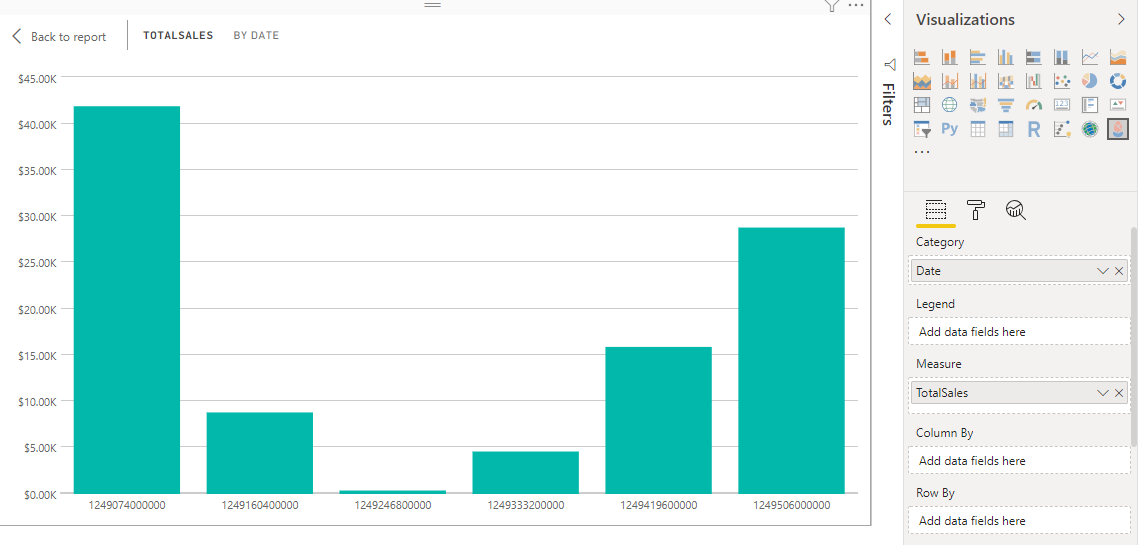The image size is (1138, 545).
Task: Select the Scatter chart visual
Action: click(x=1062, y=81)
